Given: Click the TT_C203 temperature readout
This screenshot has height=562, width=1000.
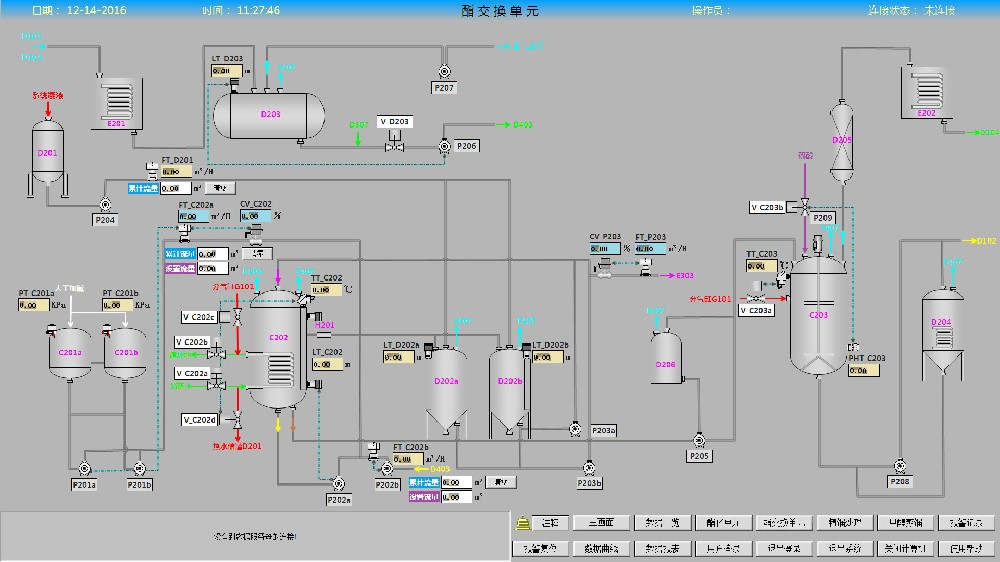Looking at the screenshot, I should (x=762, y=266).
